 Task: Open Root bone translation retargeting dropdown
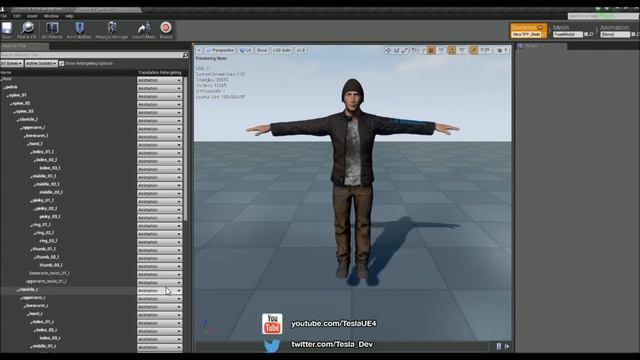[160, 80]
